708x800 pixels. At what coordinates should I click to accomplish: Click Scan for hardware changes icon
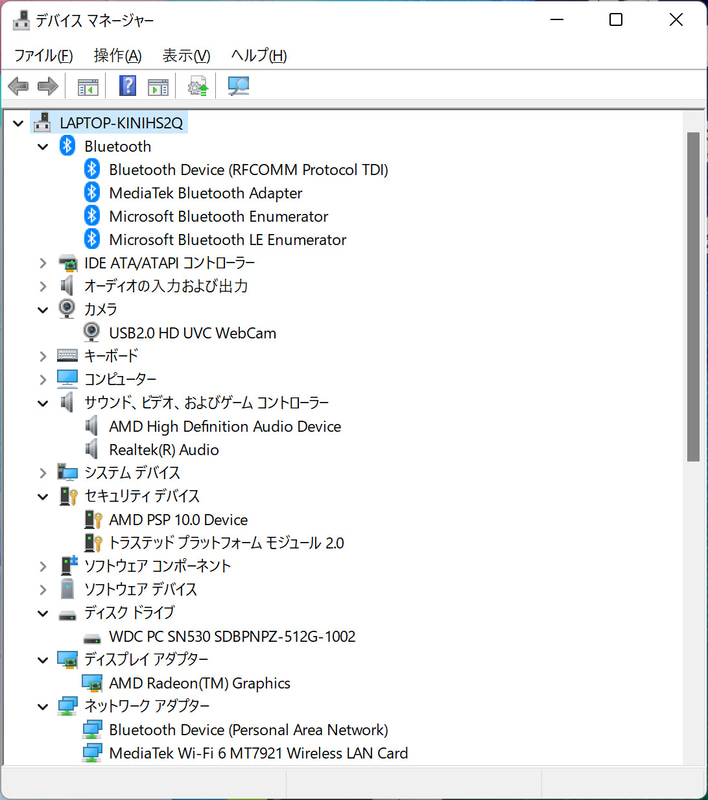point(238,86)
